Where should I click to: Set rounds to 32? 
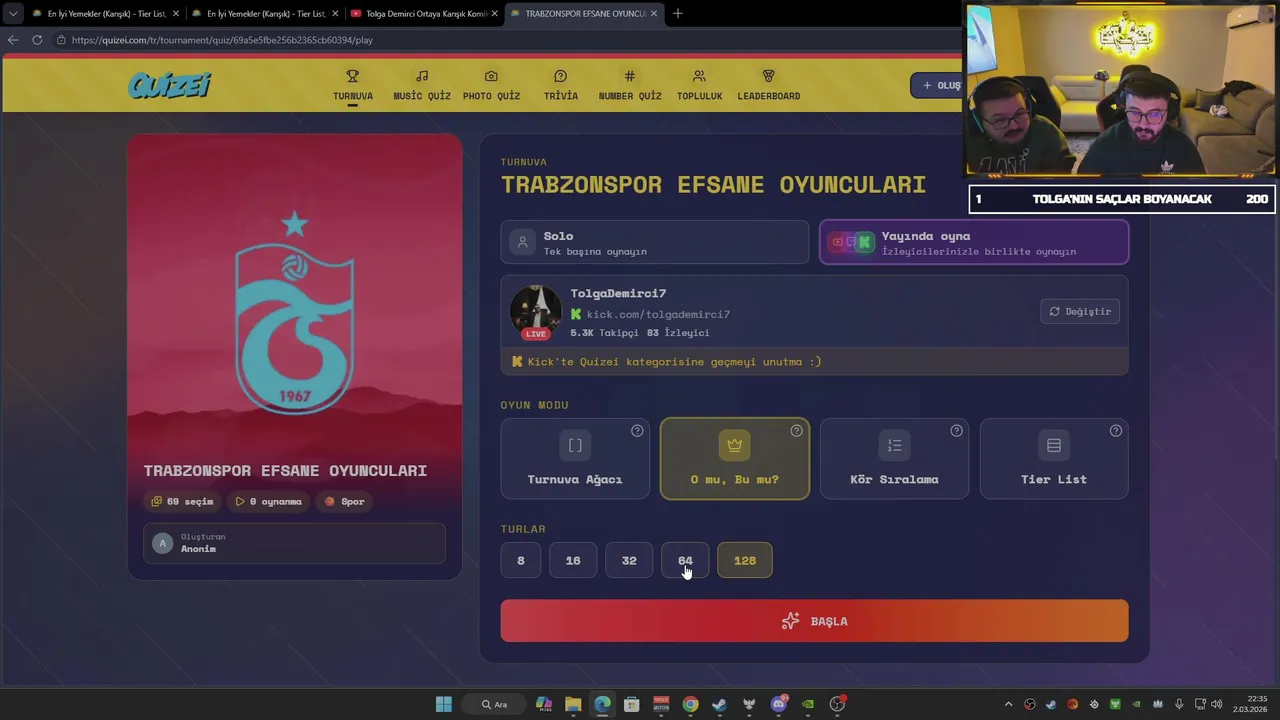tap(629, 560)
